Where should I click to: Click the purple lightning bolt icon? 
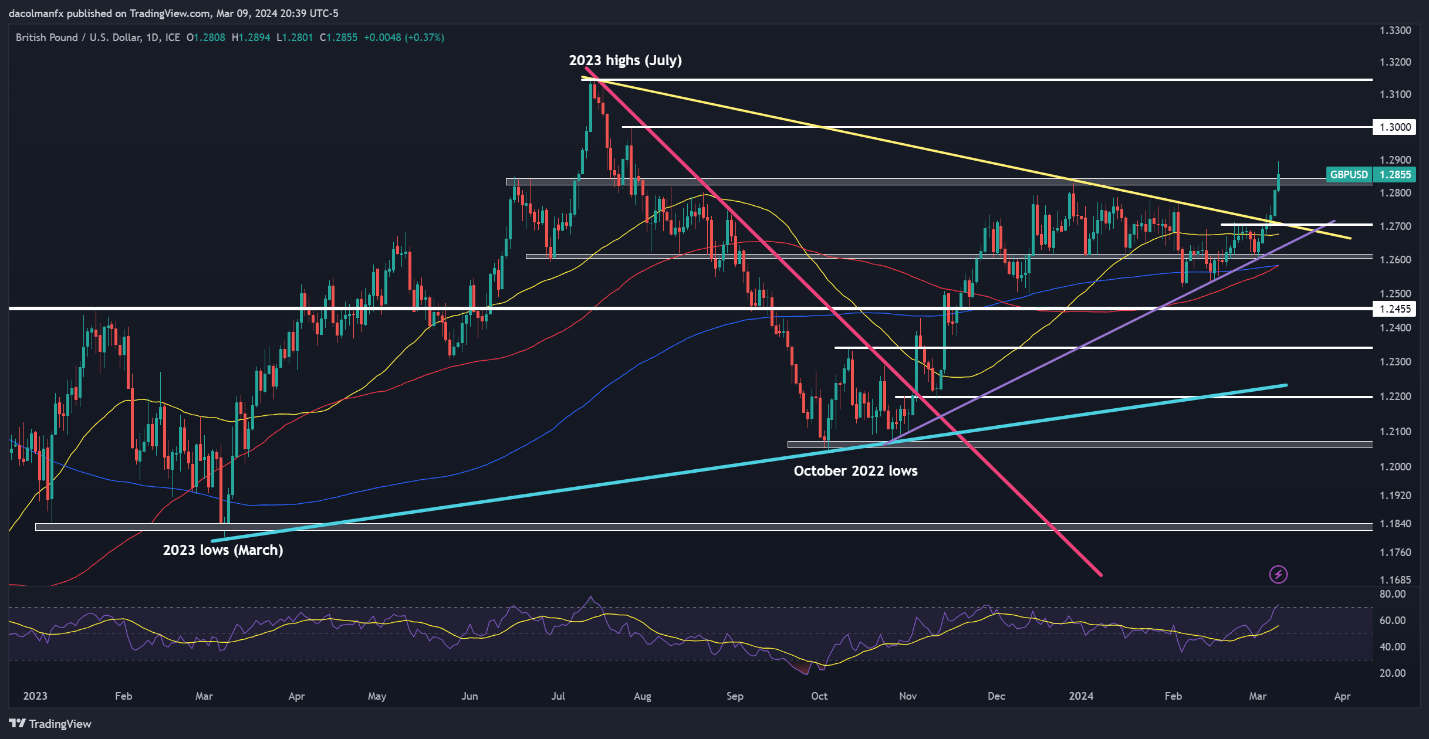1278,574
